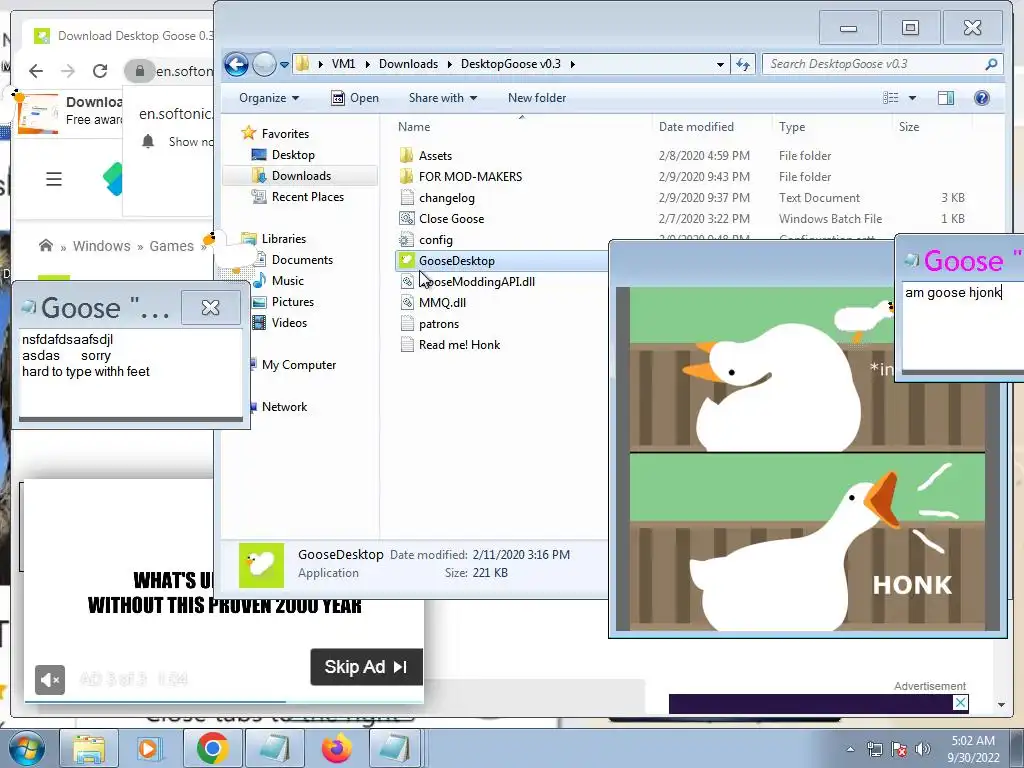Sort files by Name column header
The height and width of the screenshot is (768, 1024).
pos(414,127)
